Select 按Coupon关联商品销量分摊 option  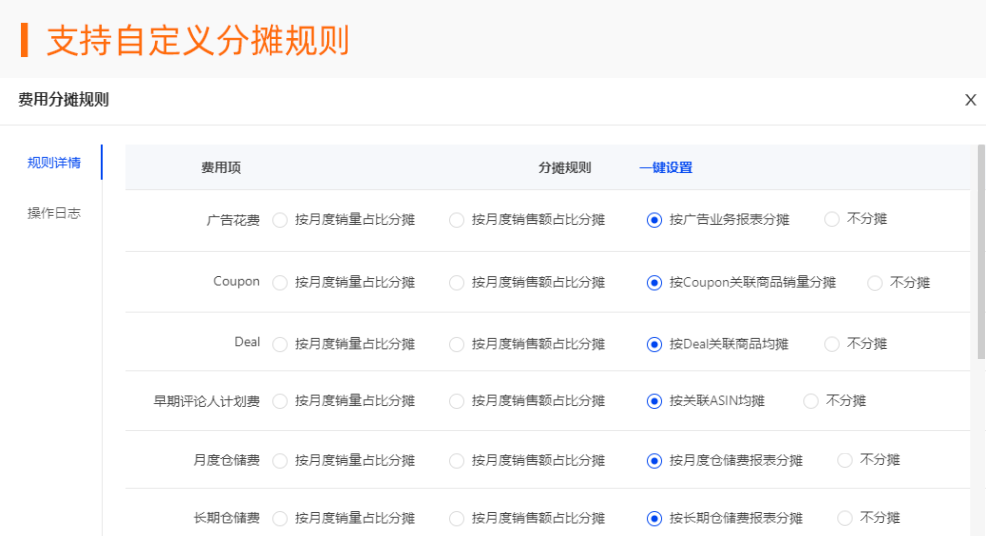tap(655, 283)
